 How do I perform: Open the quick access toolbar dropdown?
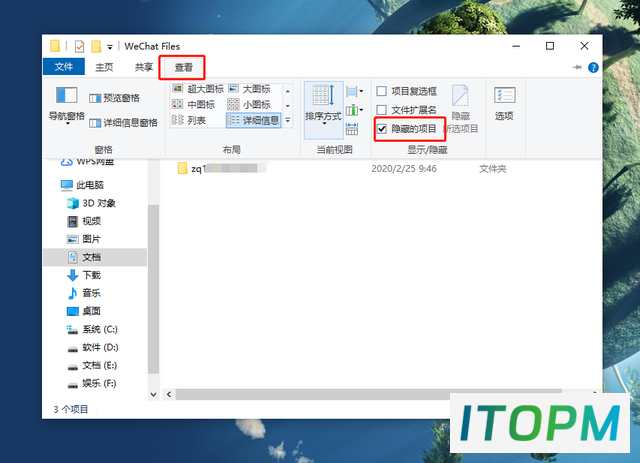[x=110, y=47]
